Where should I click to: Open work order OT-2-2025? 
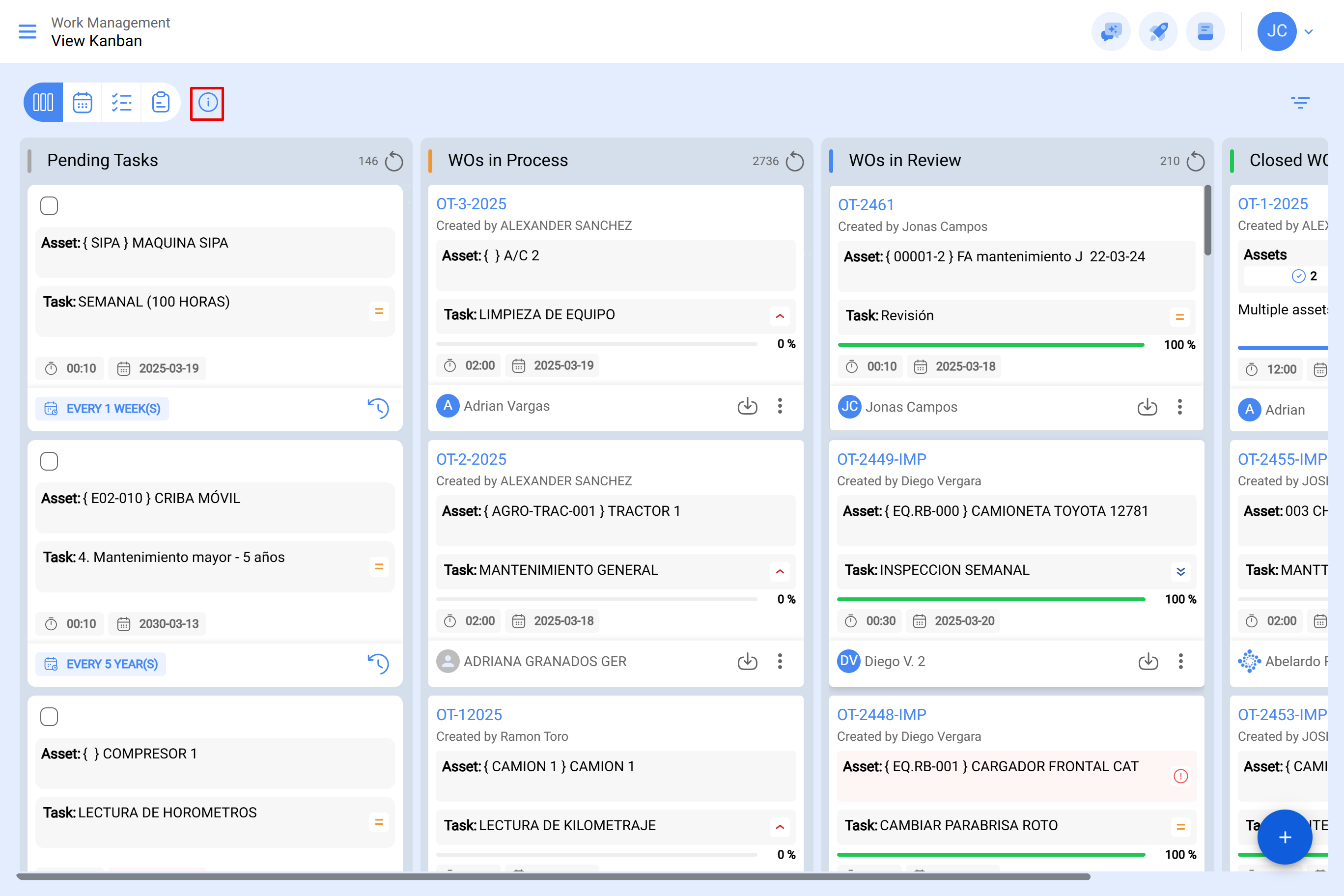point(472,459)
